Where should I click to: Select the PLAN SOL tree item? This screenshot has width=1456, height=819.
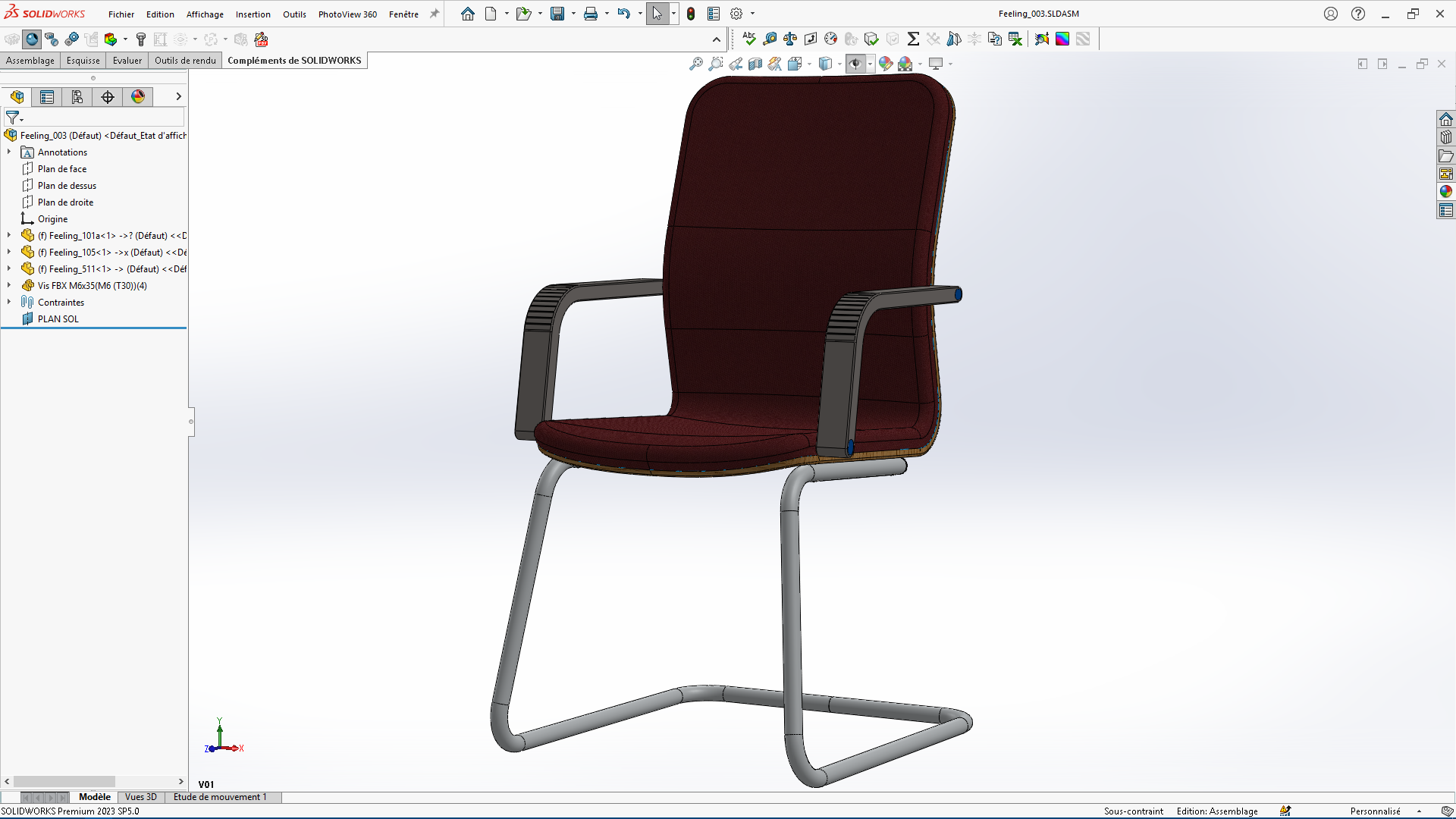[x=58, y=319]
